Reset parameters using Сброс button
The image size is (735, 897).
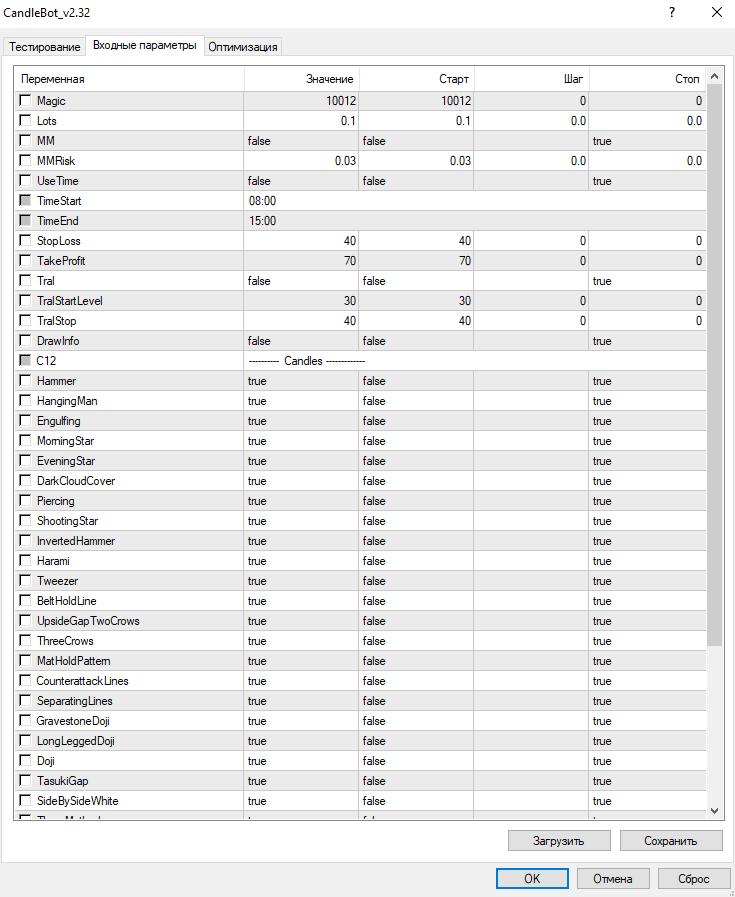click(x=693, y=879)
